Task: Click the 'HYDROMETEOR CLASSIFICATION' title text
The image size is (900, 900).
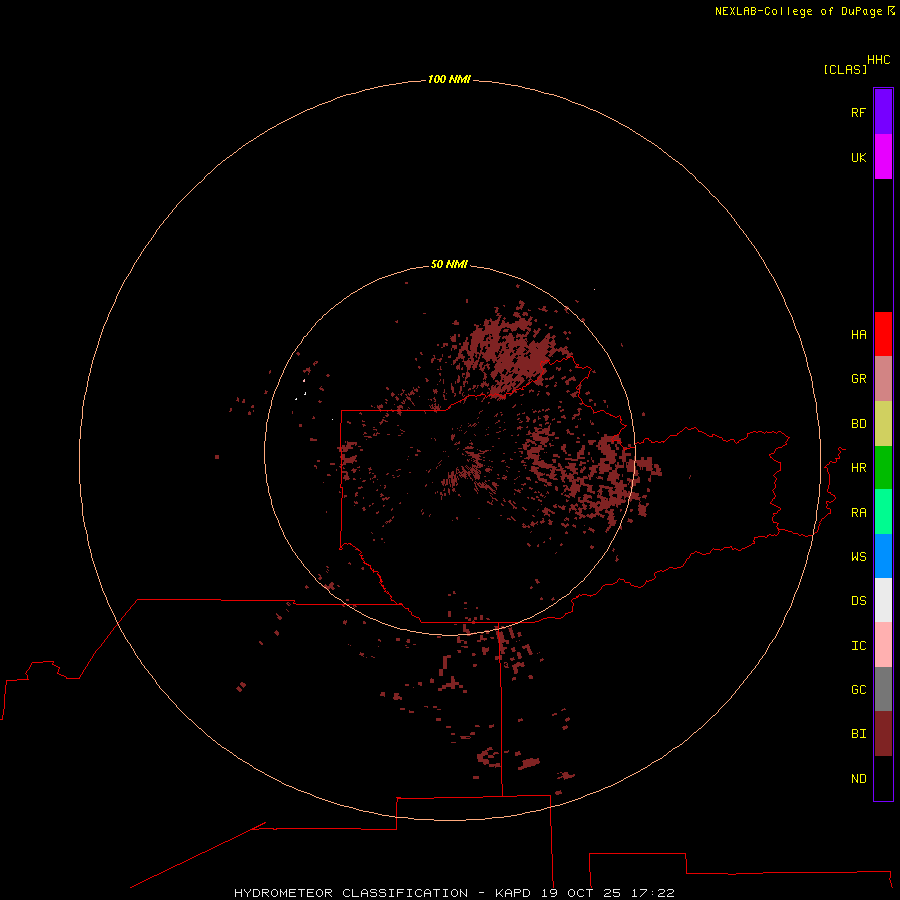Action: 351,893
